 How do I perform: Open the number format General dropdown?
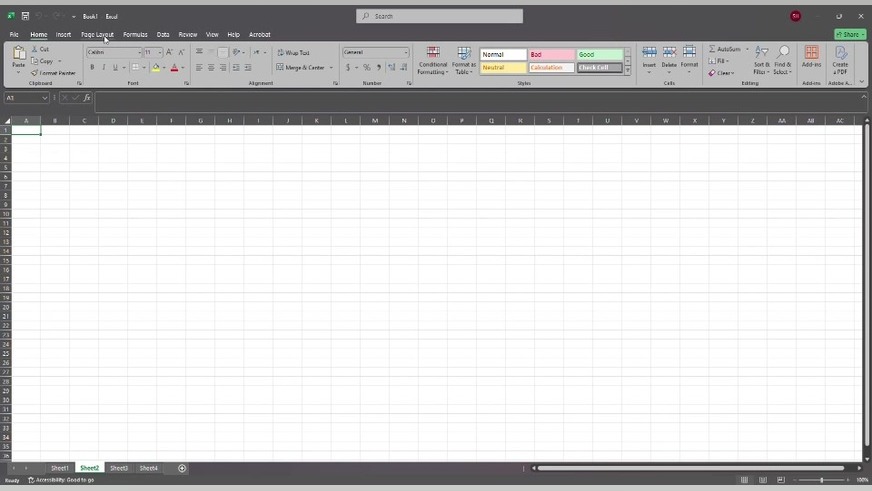406,52
